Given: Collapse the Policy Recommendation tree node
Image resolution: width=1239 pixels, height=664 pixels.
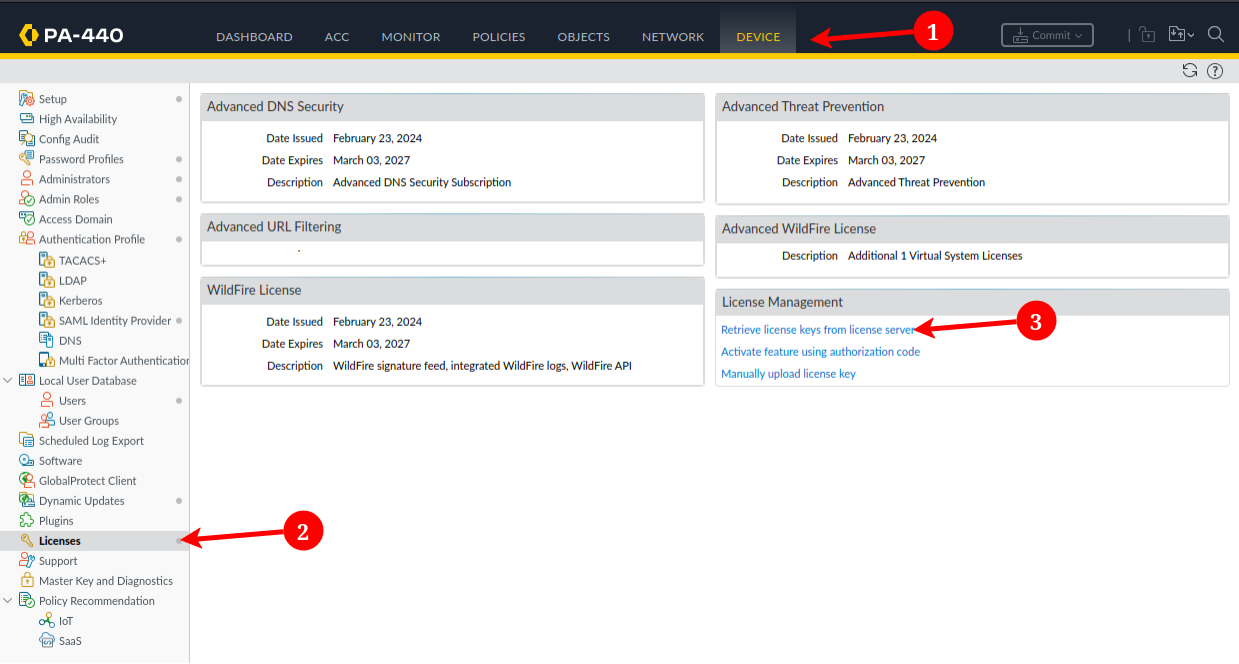Looking at the screenshot, I should click(x=8, y=601).
